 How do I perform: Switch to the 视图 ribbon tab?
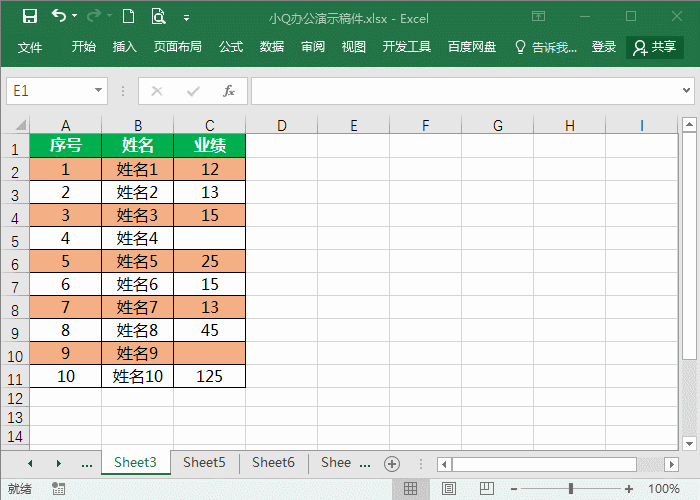(x=354, y=47)
